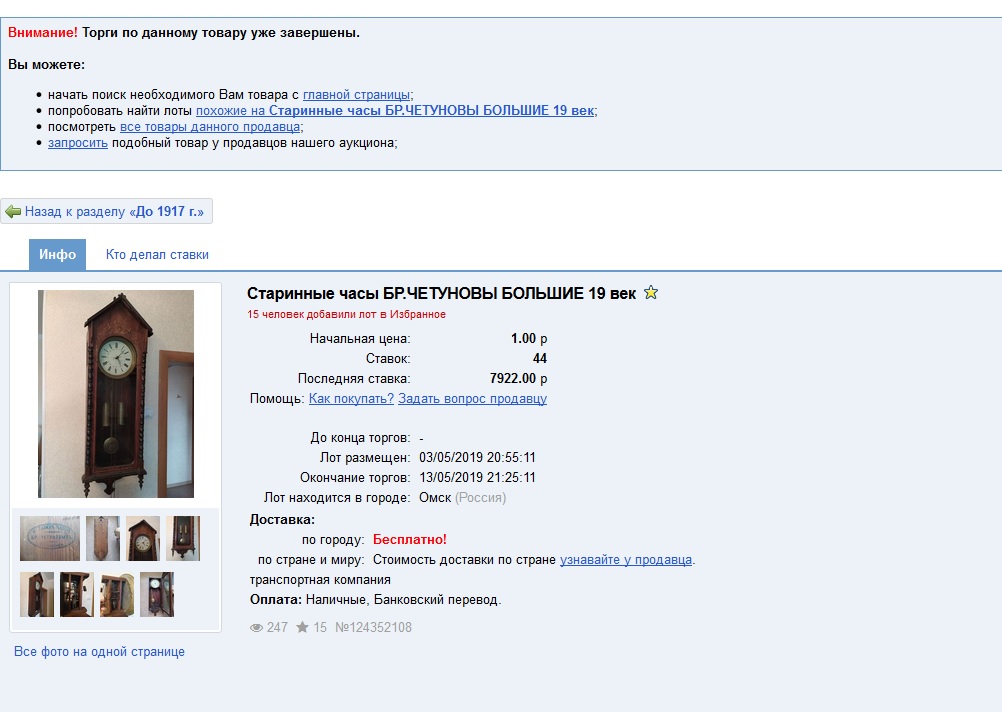This screenshot has height=712, width=1002.
Task: Click the green back arrow icon
Action: (x=13, y=212)
